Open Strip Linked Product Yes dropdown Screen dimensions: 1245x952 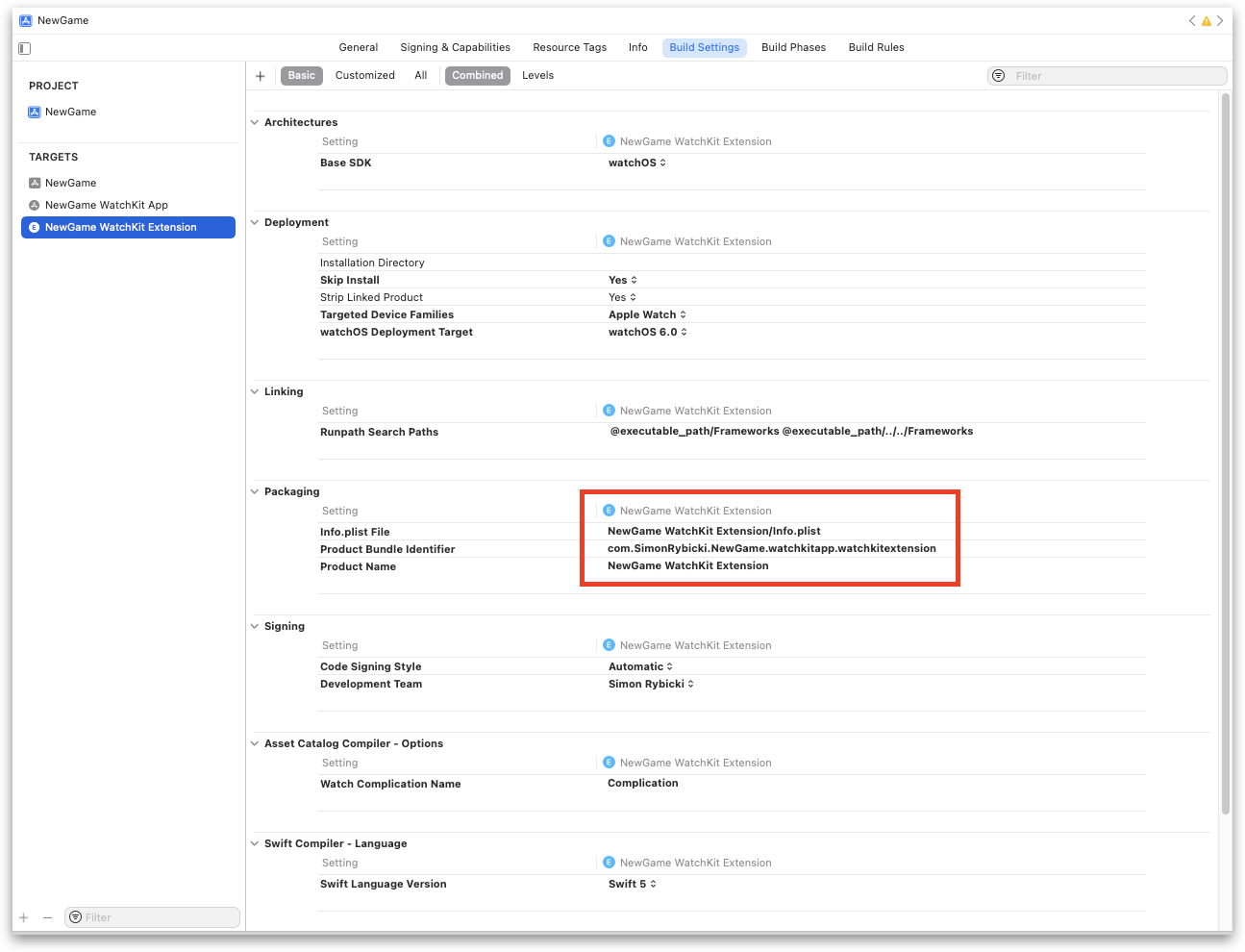(x=623, y=297)
